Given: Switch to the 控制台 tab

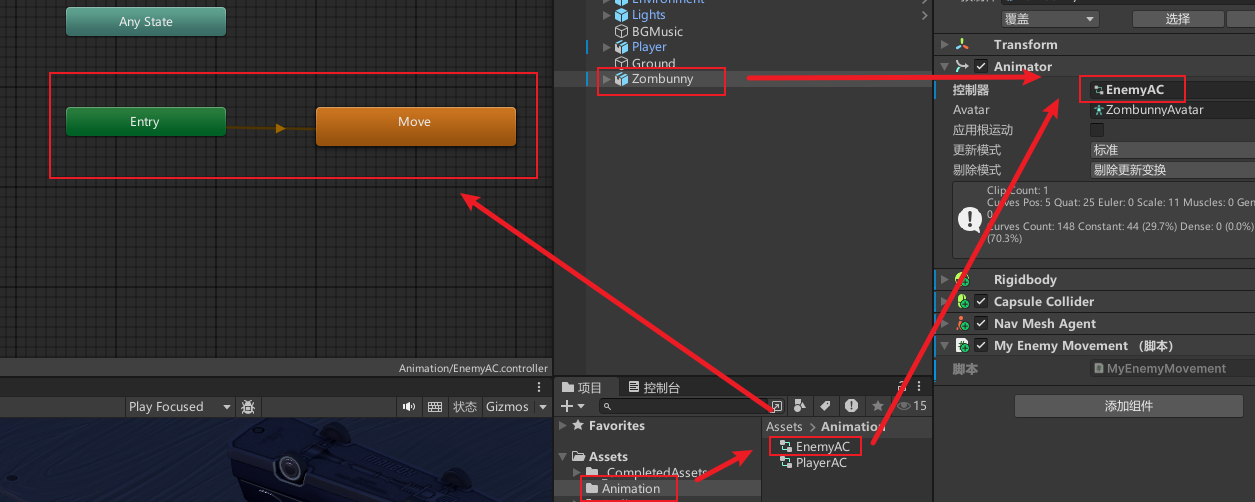Looking at the screenshot, I should point(653,388).
